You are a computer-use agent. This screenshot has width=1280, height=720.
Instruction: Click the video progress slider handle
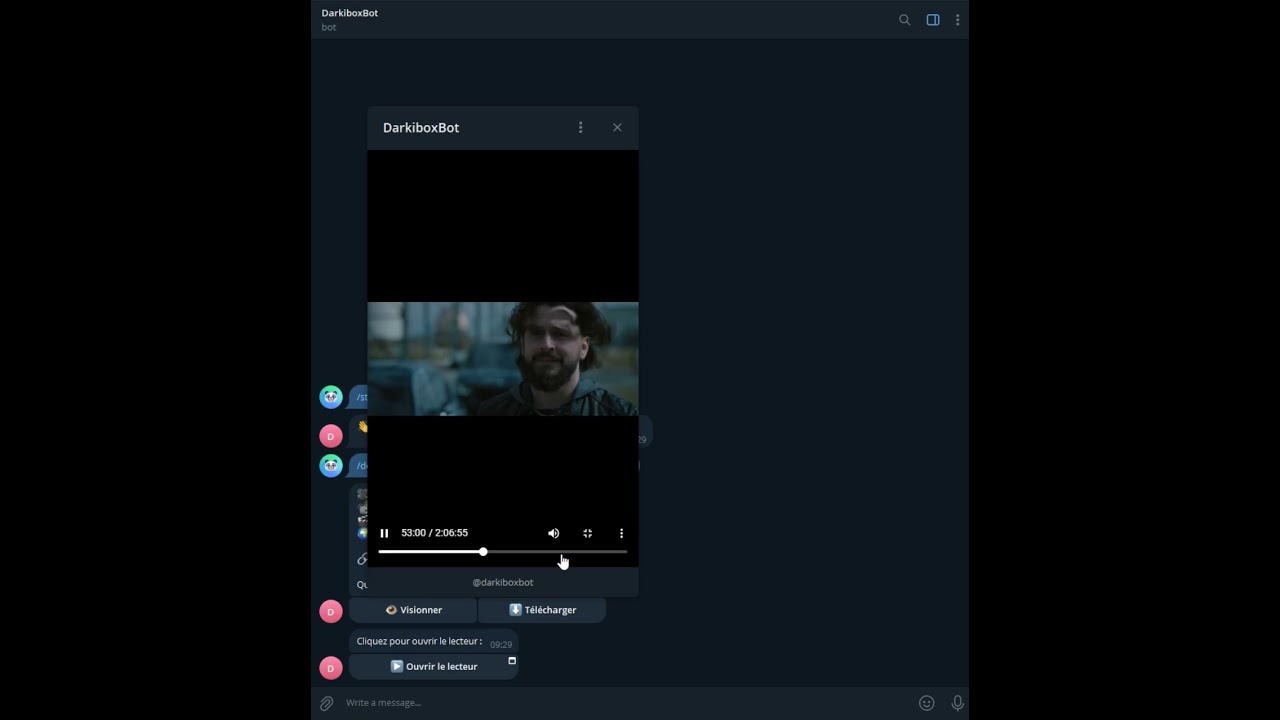tap(483, 552)
